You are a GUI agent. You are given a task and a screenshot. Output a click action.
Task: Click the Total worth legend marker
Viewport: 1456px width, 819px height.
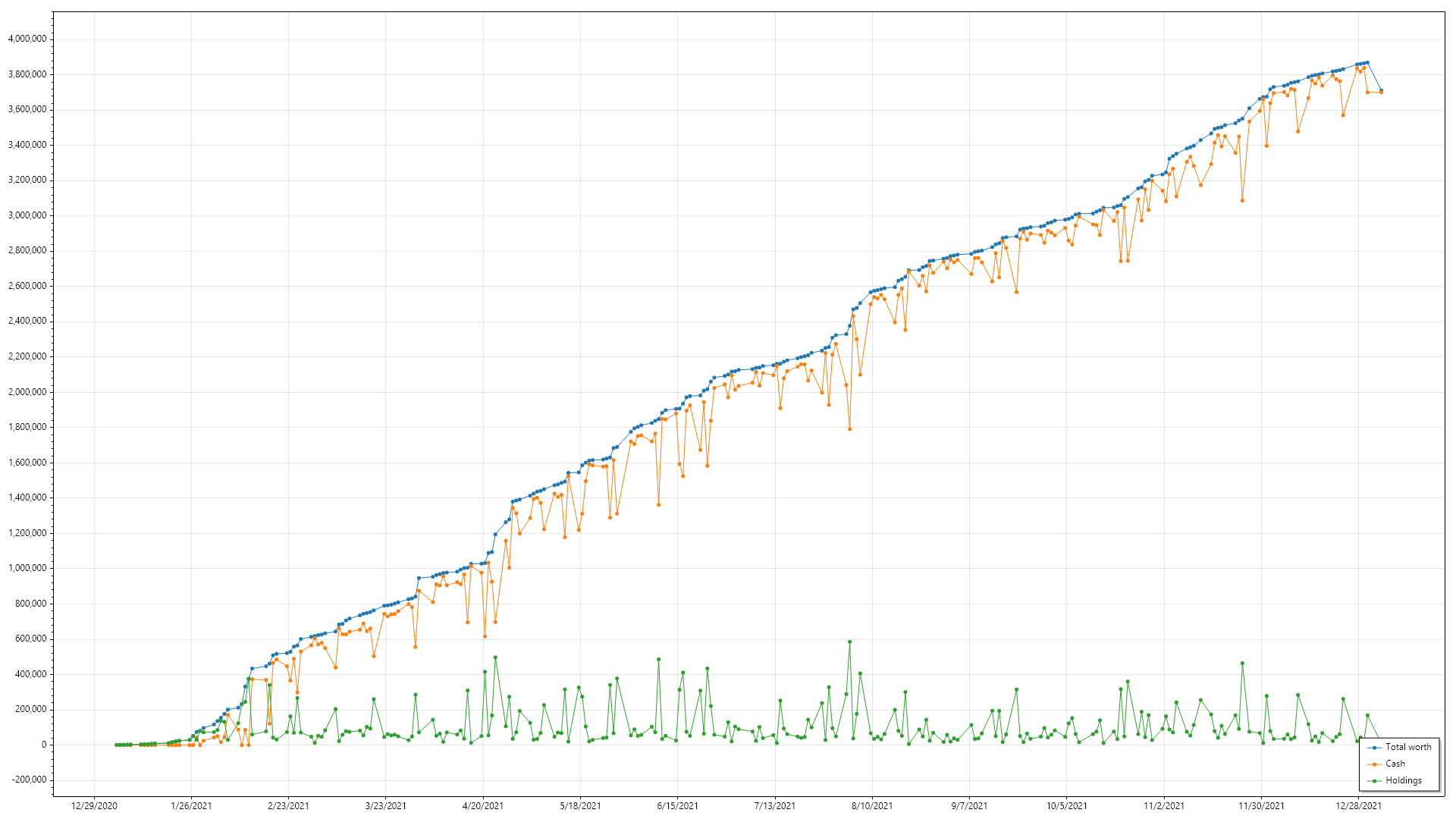[1374, 748]
